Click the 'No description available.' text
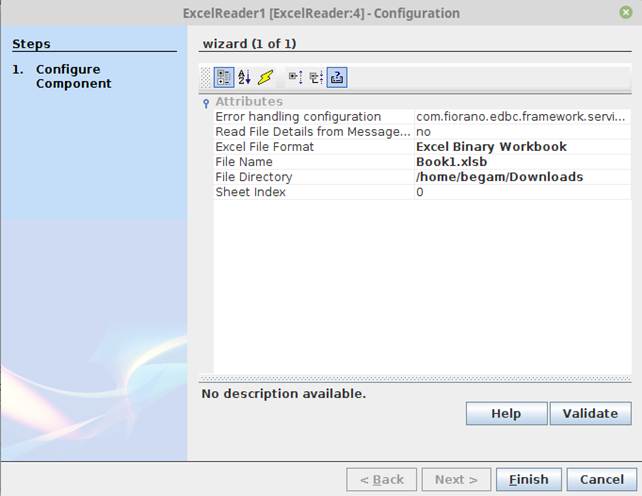 coord(284,394)
